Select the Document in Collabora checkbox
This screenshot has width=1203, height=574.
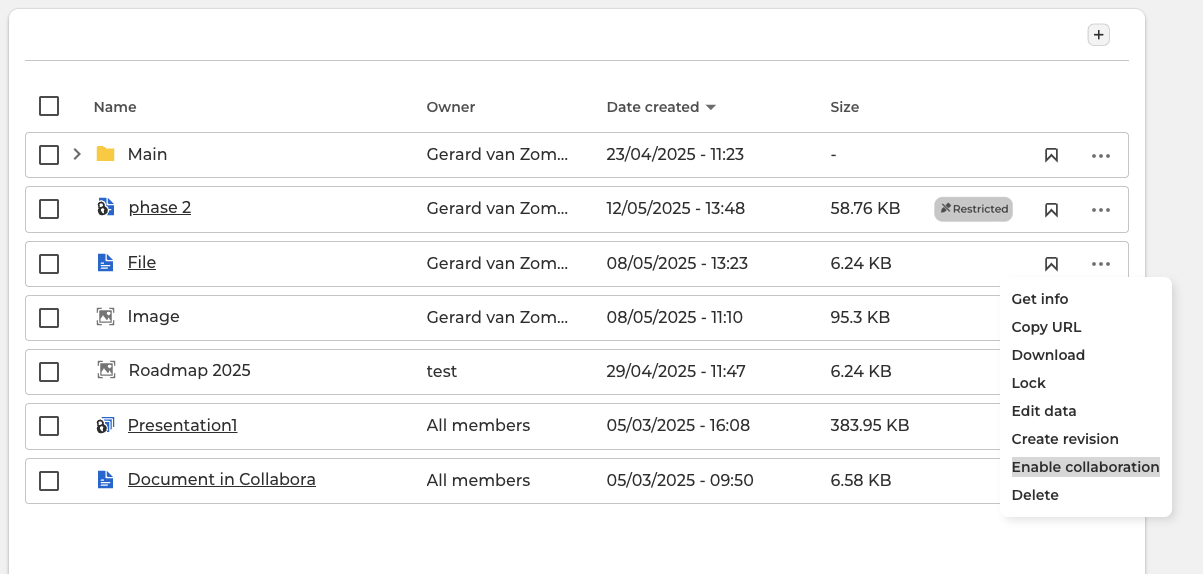click(49, 481)
